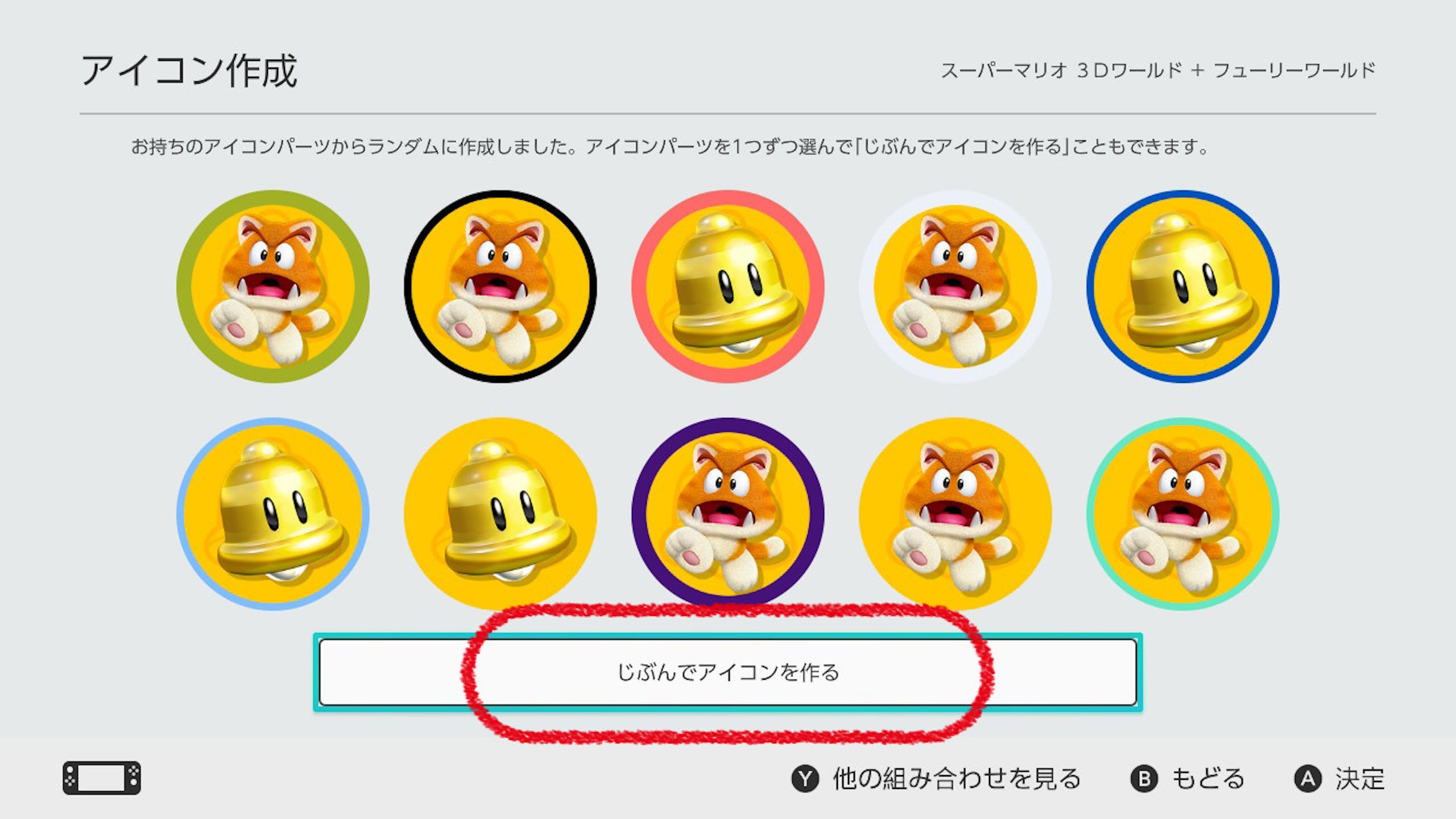Select Cat Goomba icon with olive green frame
Viewport: 1456px width, 819px height.
[x=273, y=287]
